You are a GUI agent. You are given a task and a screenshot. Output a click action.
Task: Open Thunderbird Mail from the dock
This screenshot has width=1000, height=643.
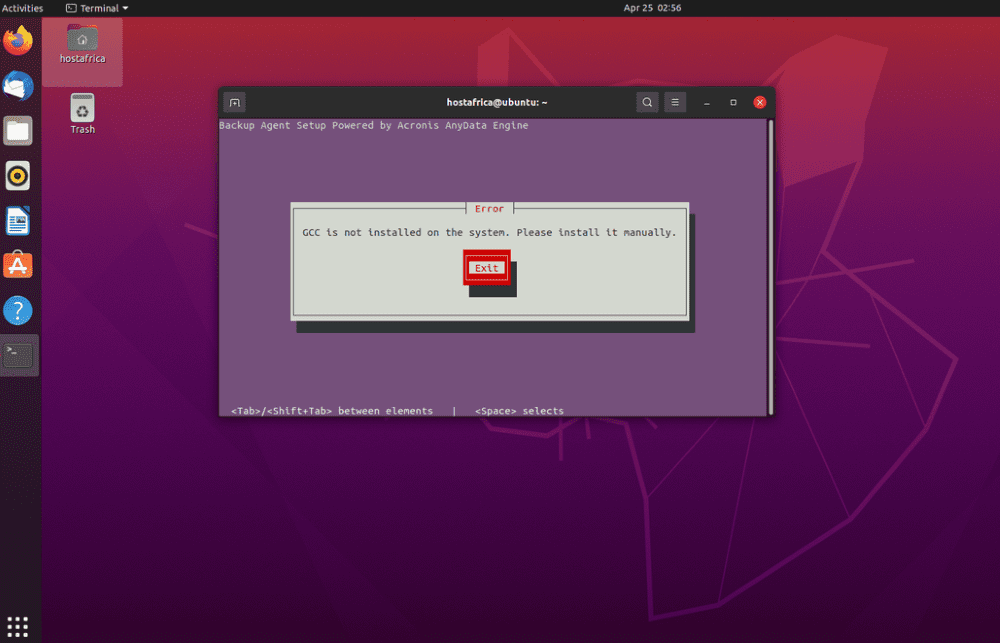[x=18, y=87]
